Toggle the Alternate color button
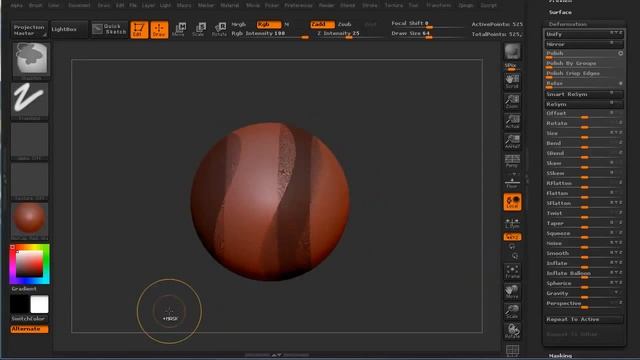 (29, 329)
